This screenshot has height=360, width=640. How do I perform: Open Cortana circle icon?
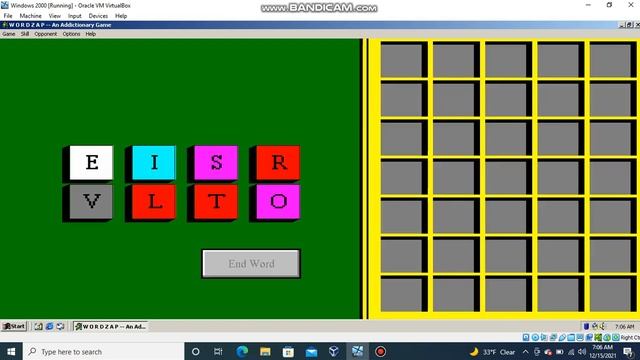[x=196, y=351]
